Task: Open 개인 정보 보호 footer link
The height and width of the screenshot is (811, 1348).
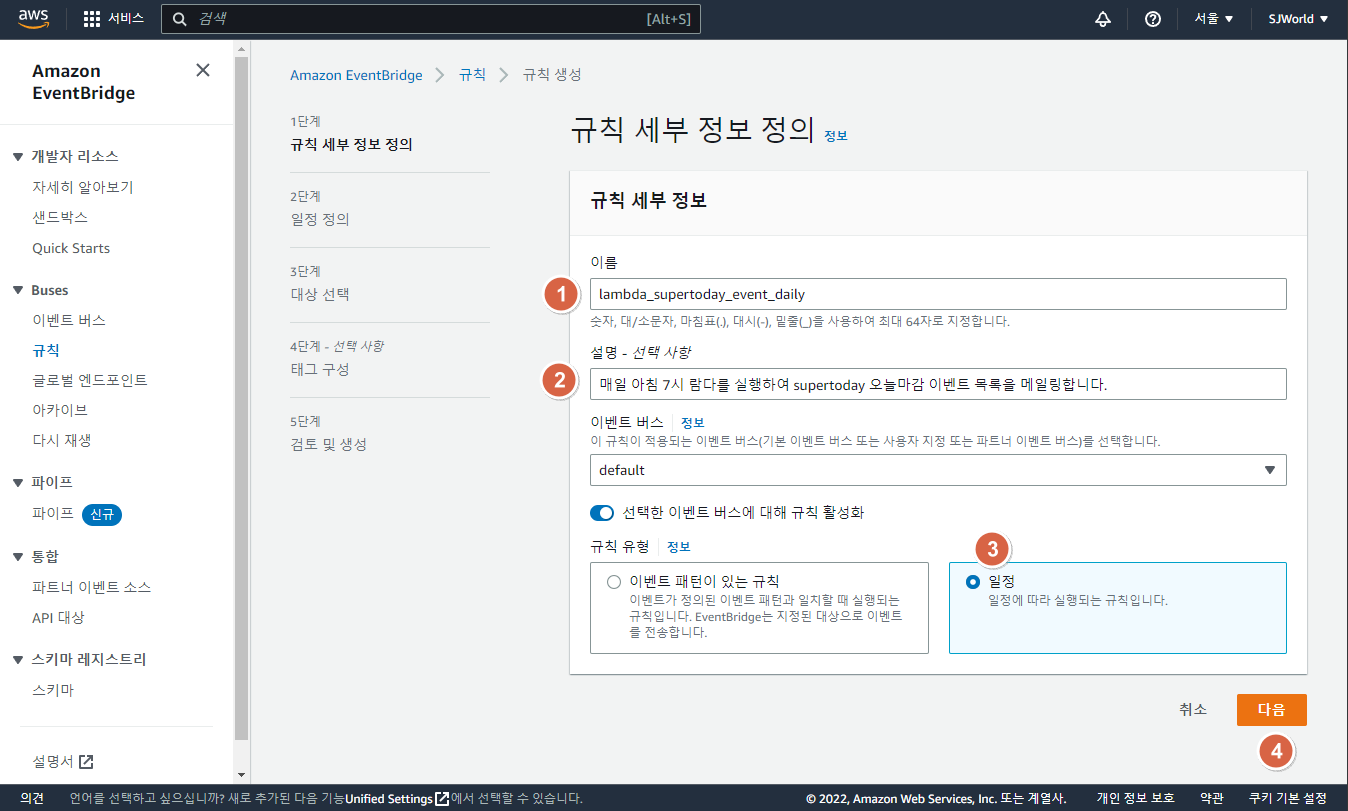Action: 1136,798
